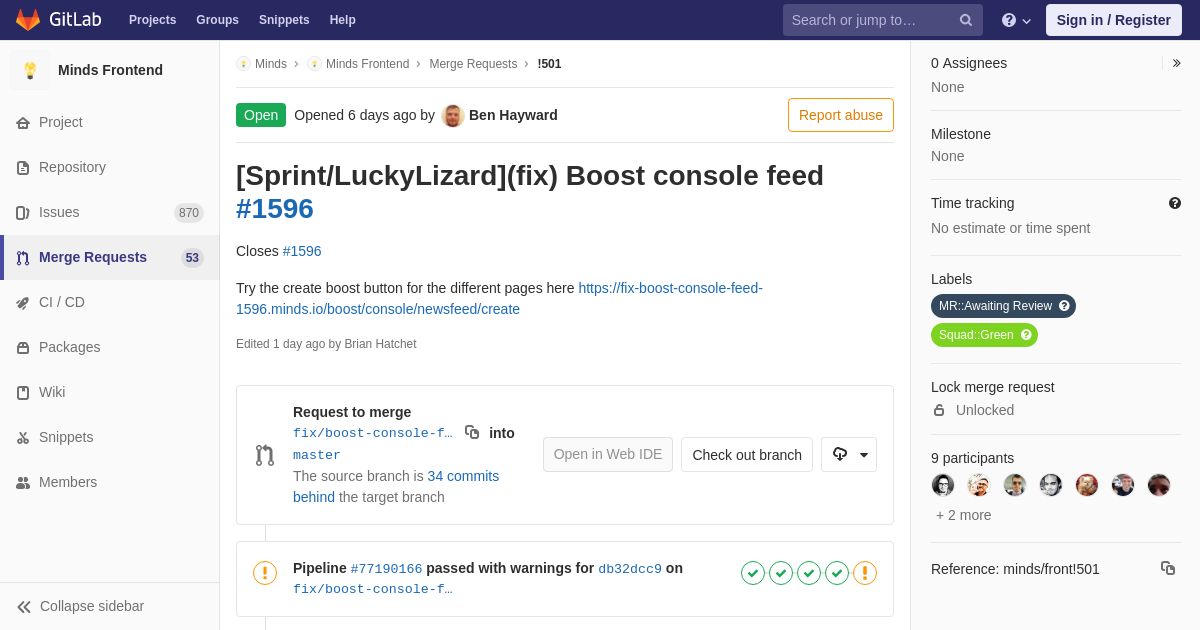Click the last pipeline stage warning icon
The image size is (1200, 630).
point(865,573)
